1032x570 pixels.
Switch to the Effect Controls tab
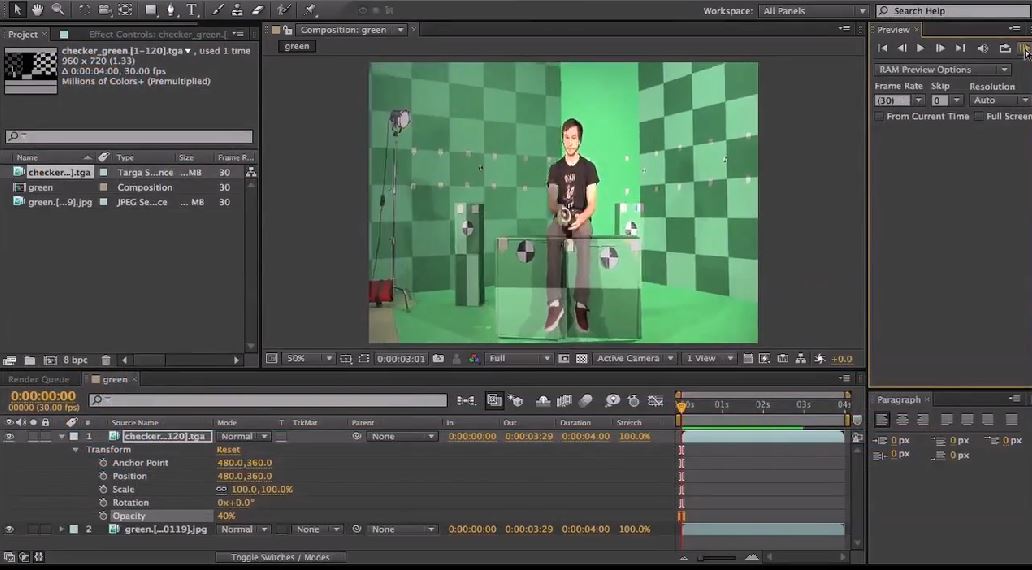(157, 34)
